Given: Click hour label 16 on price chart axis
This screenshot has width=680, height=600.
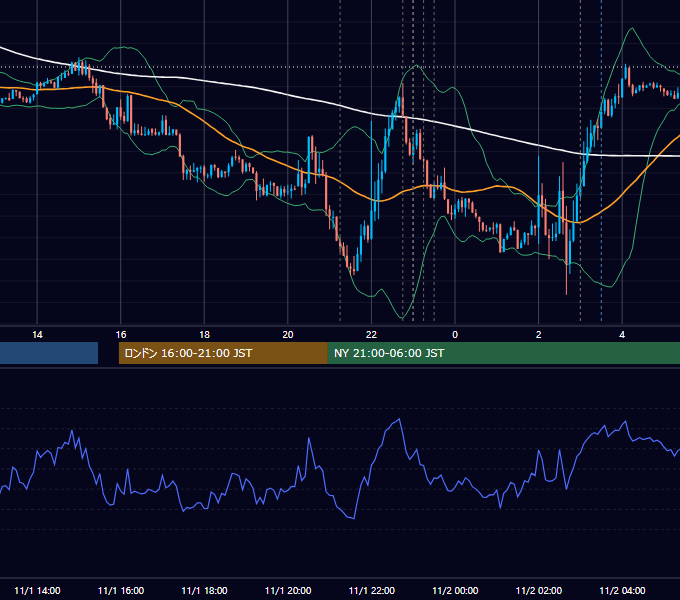Looking at the screenshot, I should tap(121, 335).
